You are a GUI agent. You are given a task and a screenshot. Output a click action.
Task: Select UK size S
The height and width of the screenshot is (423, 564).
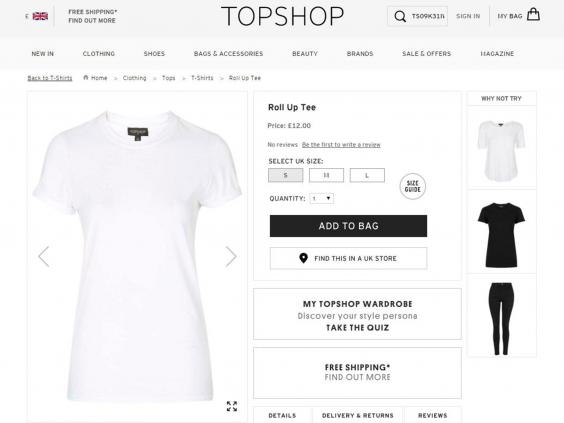click(286, 176)
